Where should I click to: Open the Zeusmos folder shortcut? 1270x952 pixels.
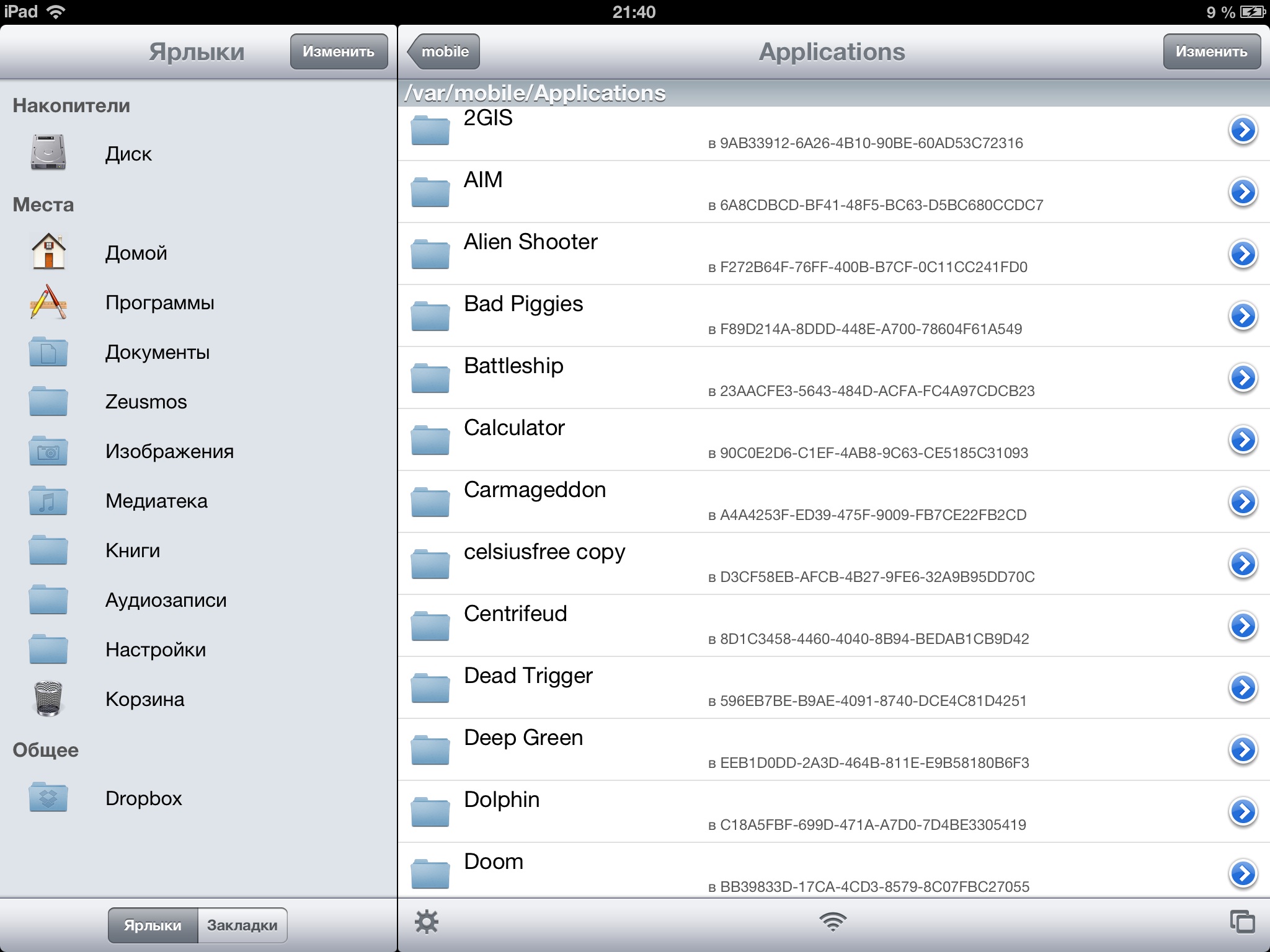pos(198,401)
